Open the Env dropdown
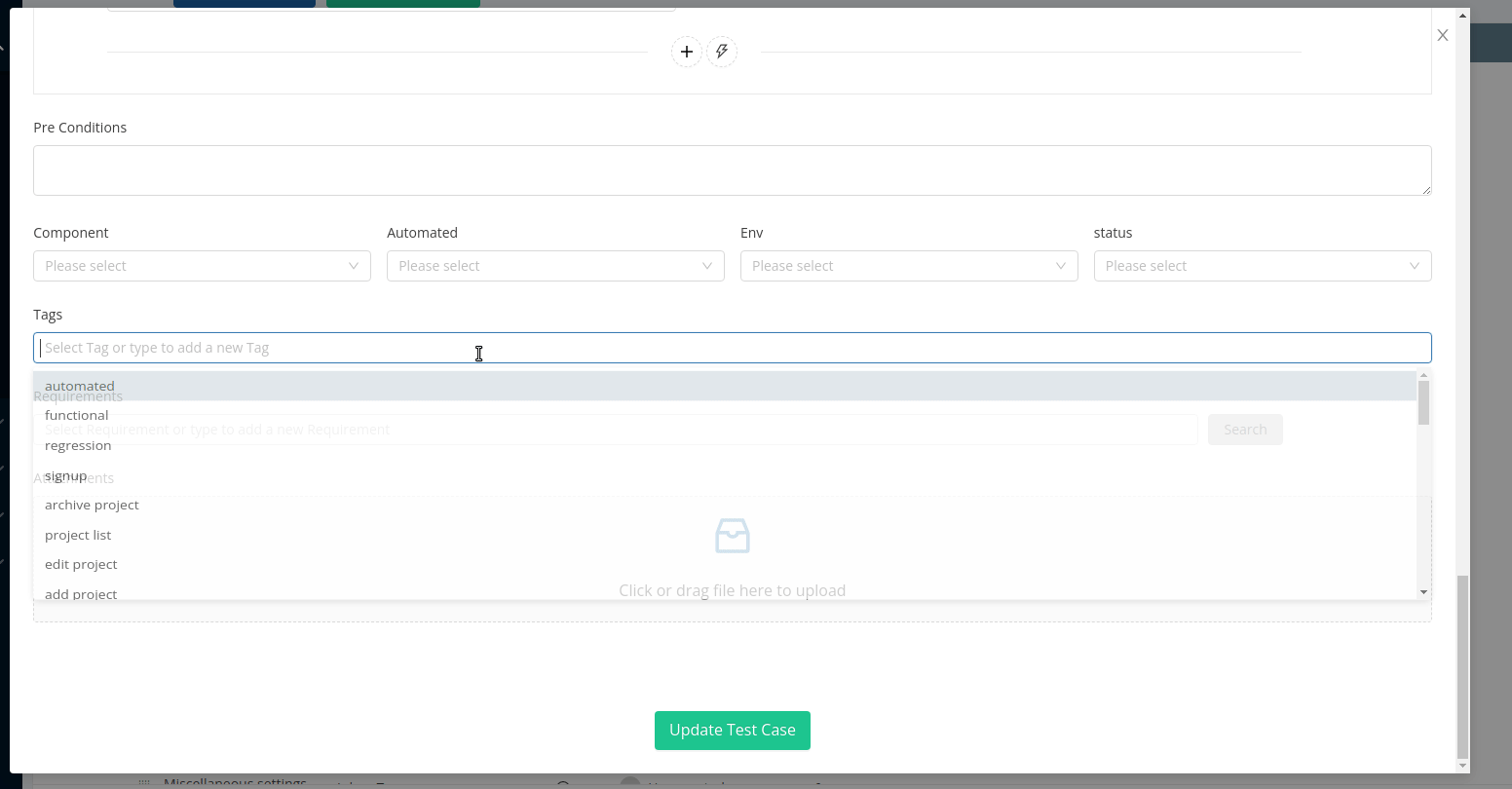This screenshot has height=789, width=1512. click(909, 266)
